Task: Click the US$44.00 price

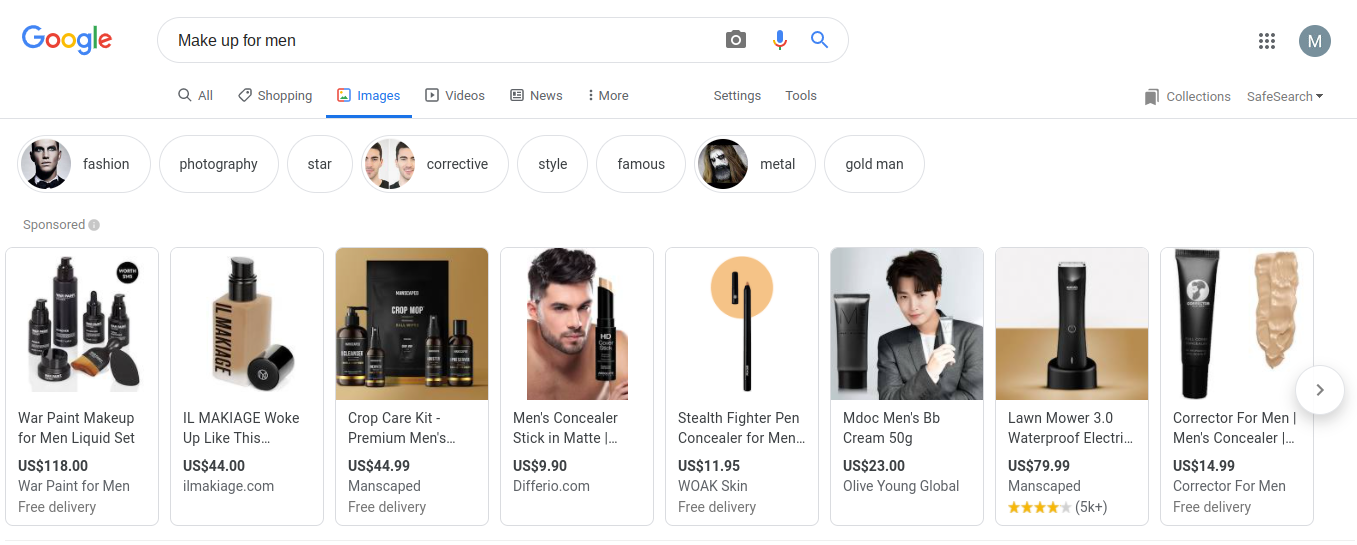Action: point(214,466)
